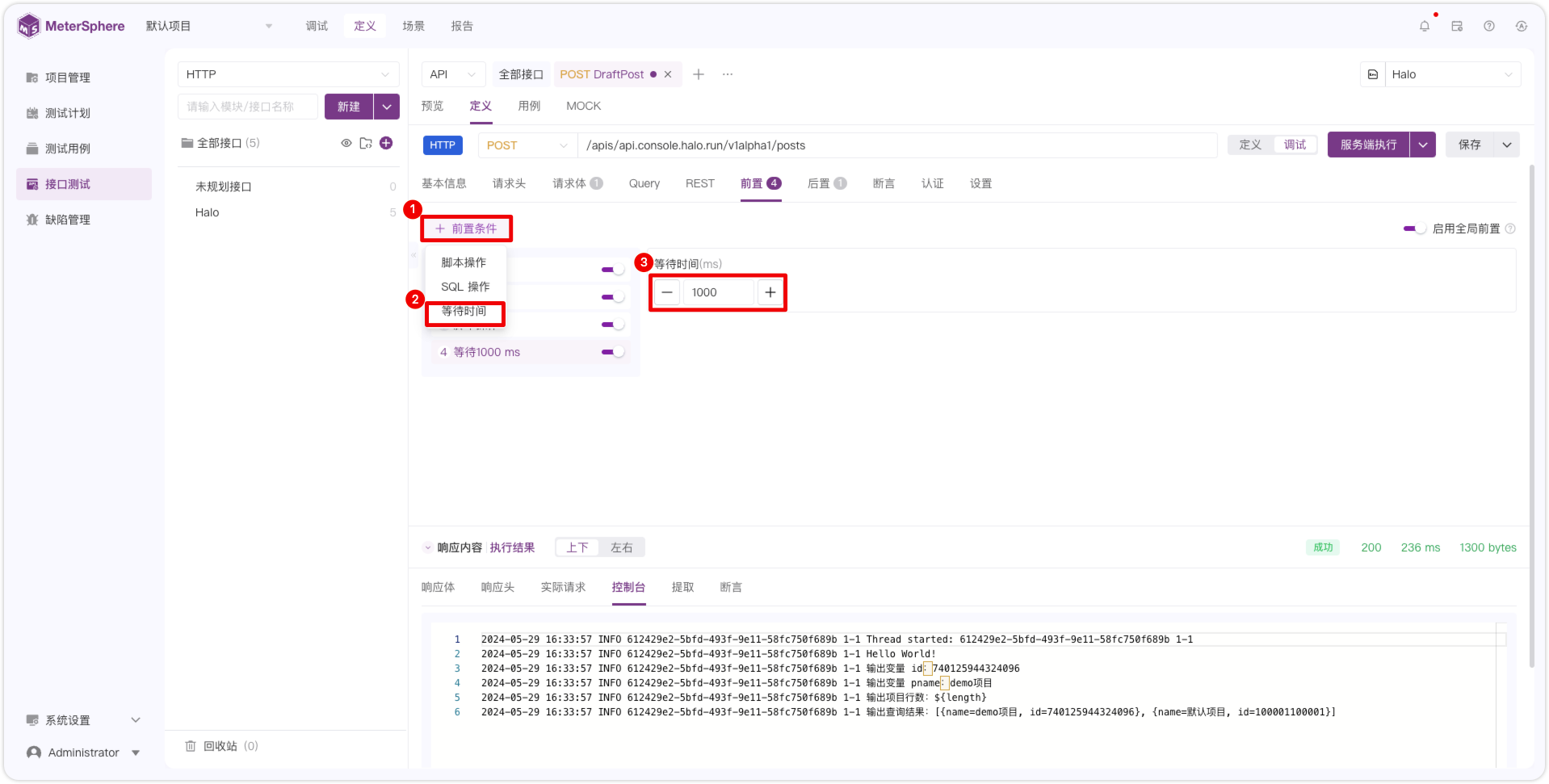This screenshot has width=1549, height=784.
Task: Toggle 启用全局前置 switch
Action: pyautogui.click(x=1415, y=228)
